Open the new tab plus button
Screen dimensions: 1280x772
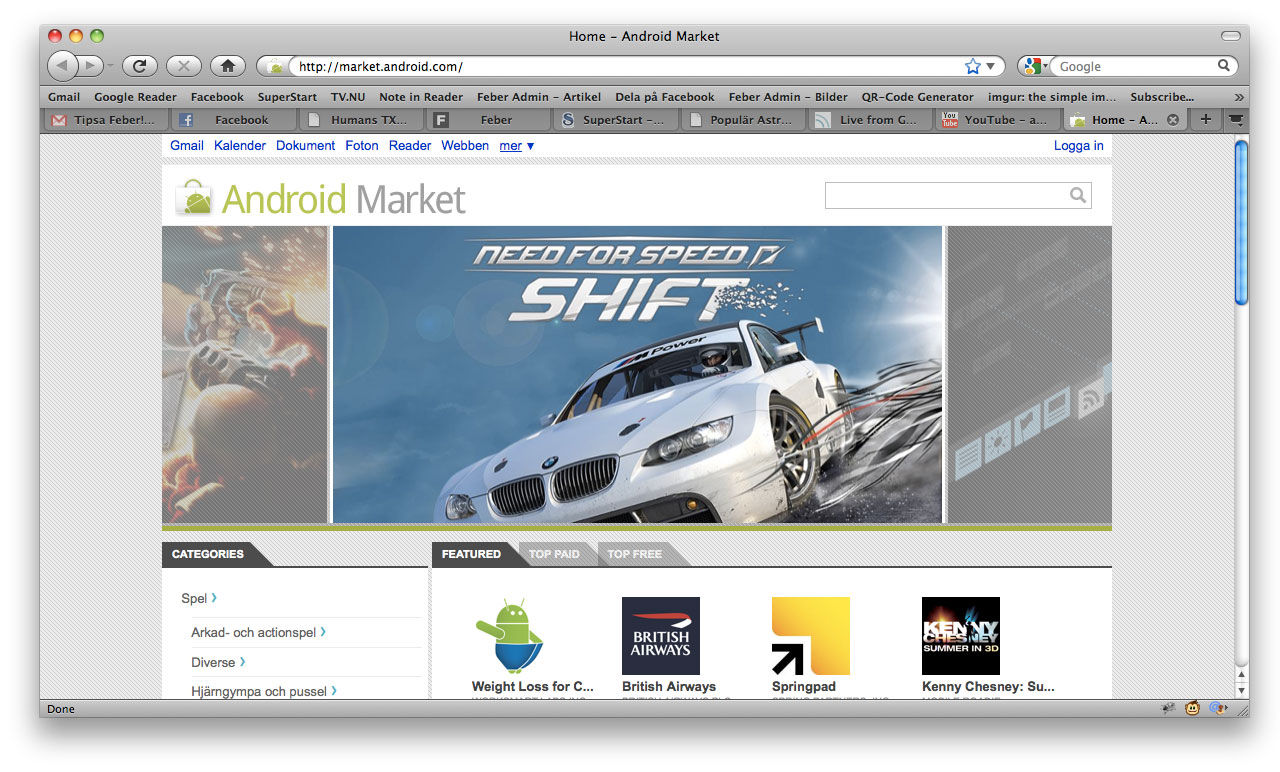pos(1205,120)
